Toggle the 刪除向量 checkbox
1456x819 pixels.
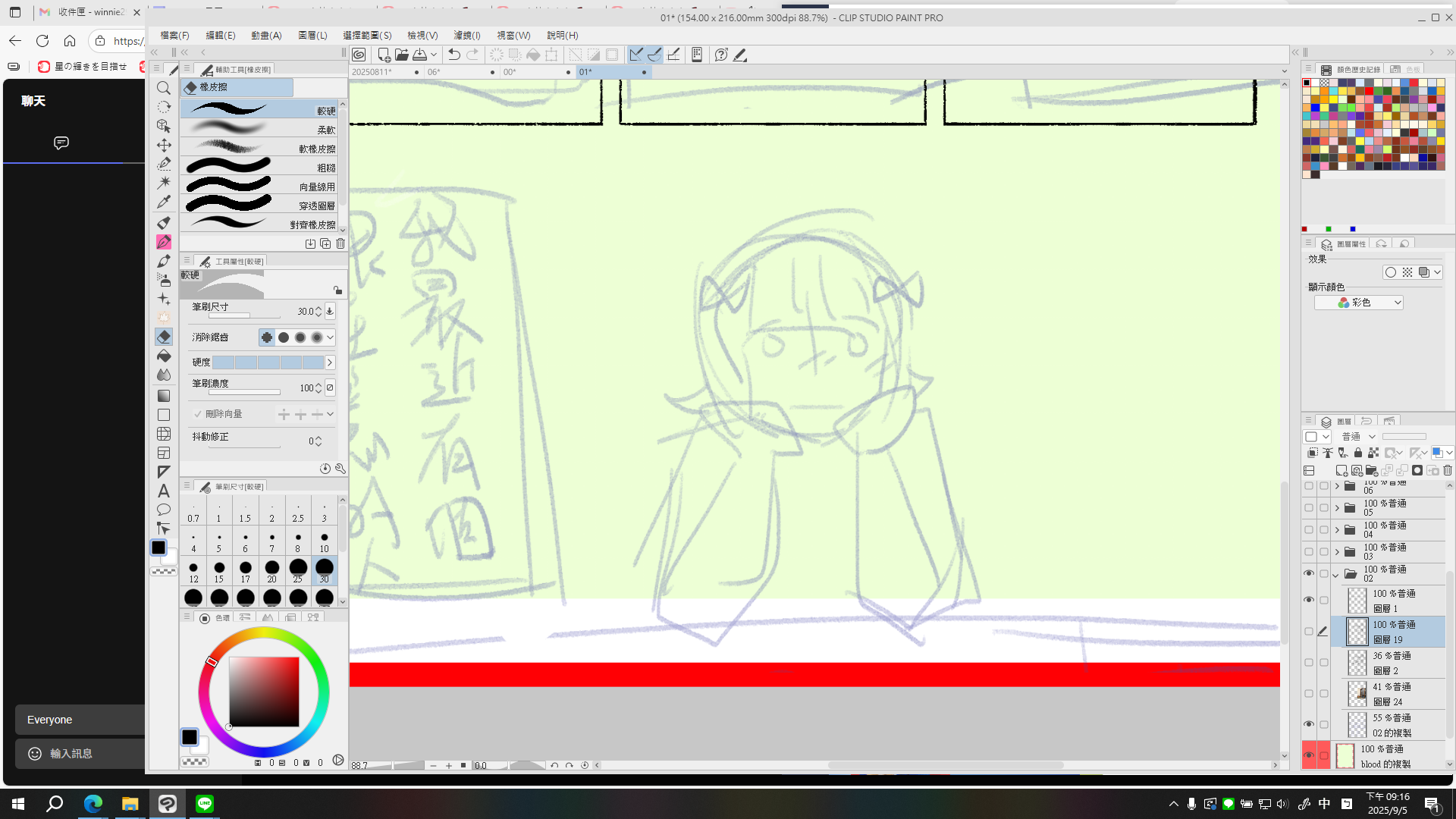coord(198,414)
